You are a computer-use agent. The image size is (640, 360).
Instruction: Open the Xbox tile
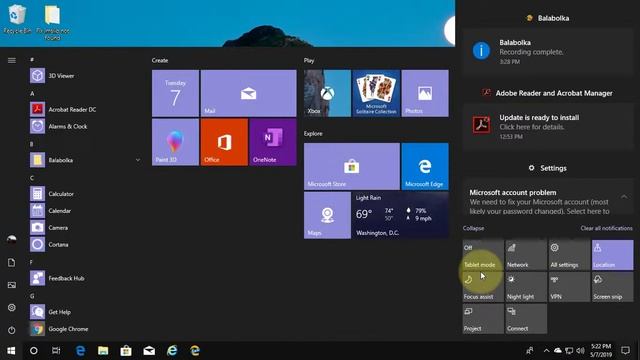327,93
